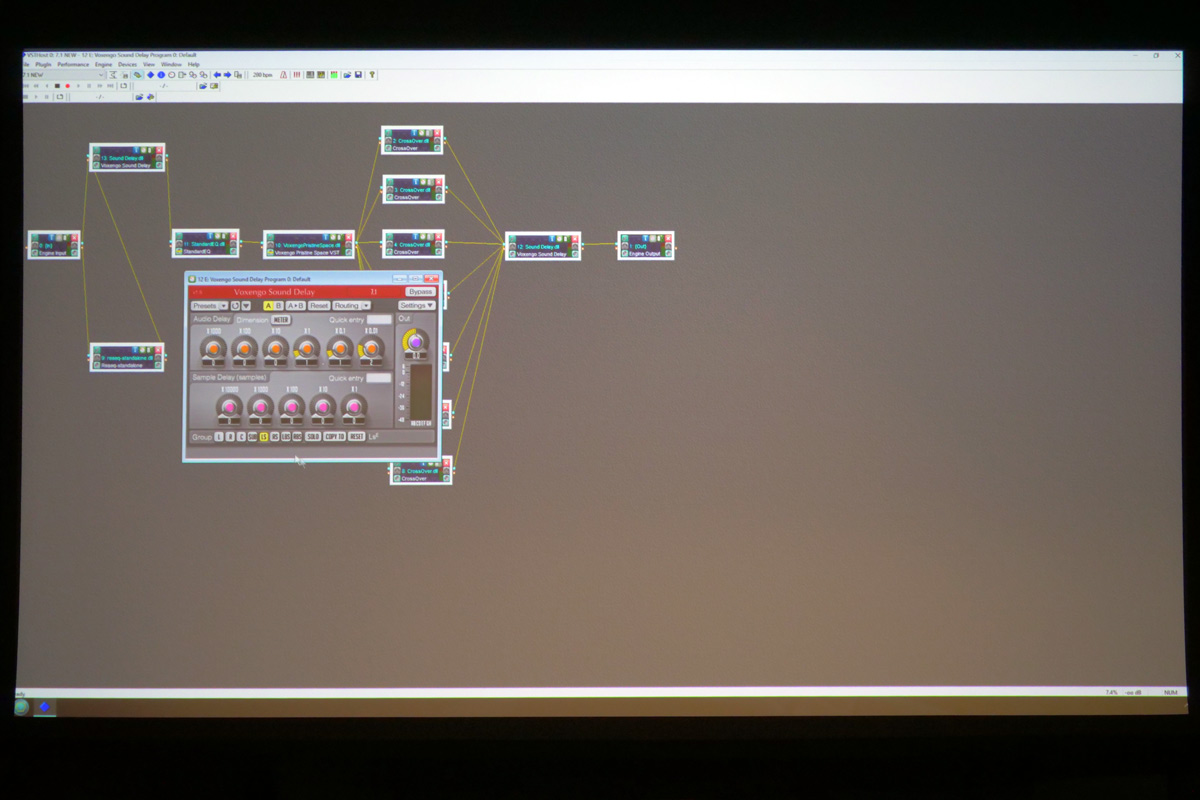The image size is (1200, 800).
Task: Click the 200 bpm tempo field
Action: coord(262,75)
